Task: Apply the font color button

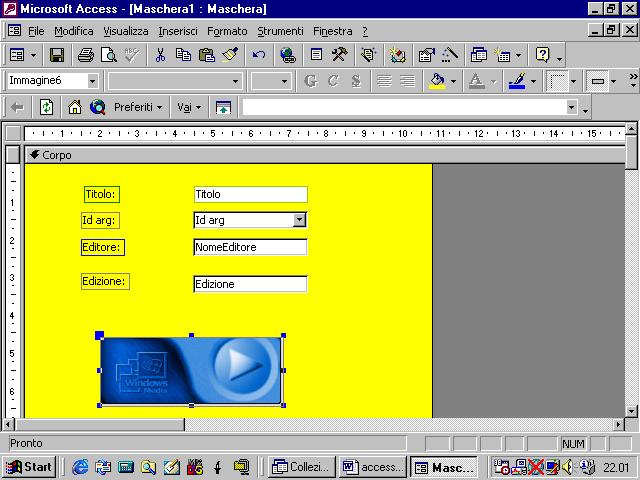Action: point(476,81)
